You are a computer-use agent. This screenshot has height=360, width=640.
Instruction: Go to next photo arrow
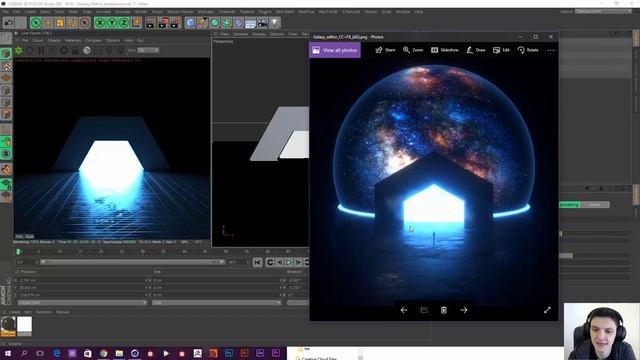pyautogui.click(x=464, y=310)
